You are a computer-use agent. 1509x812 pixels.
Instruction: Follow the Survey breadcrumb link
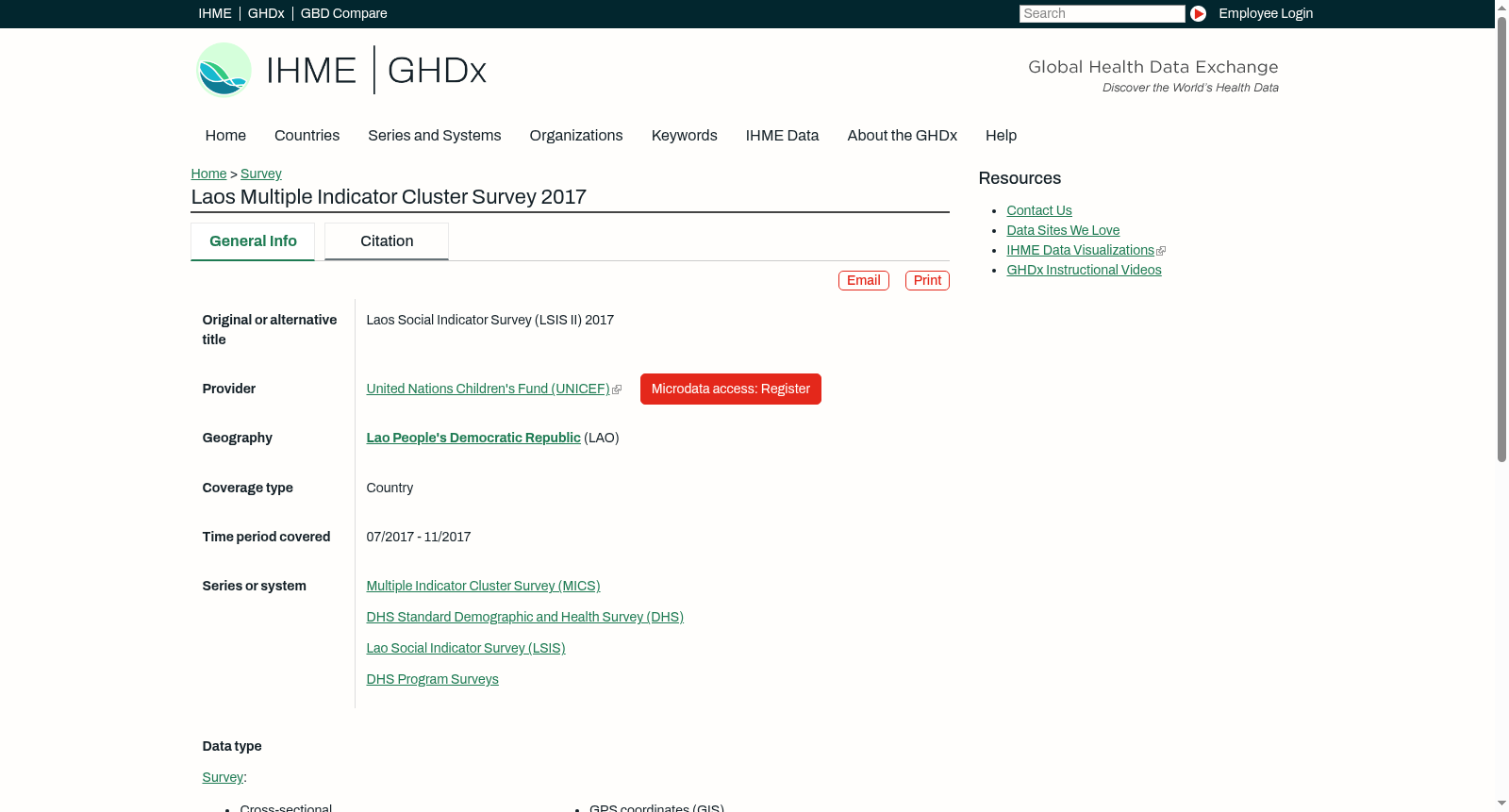pyautogui.click(x=261, y=174)
